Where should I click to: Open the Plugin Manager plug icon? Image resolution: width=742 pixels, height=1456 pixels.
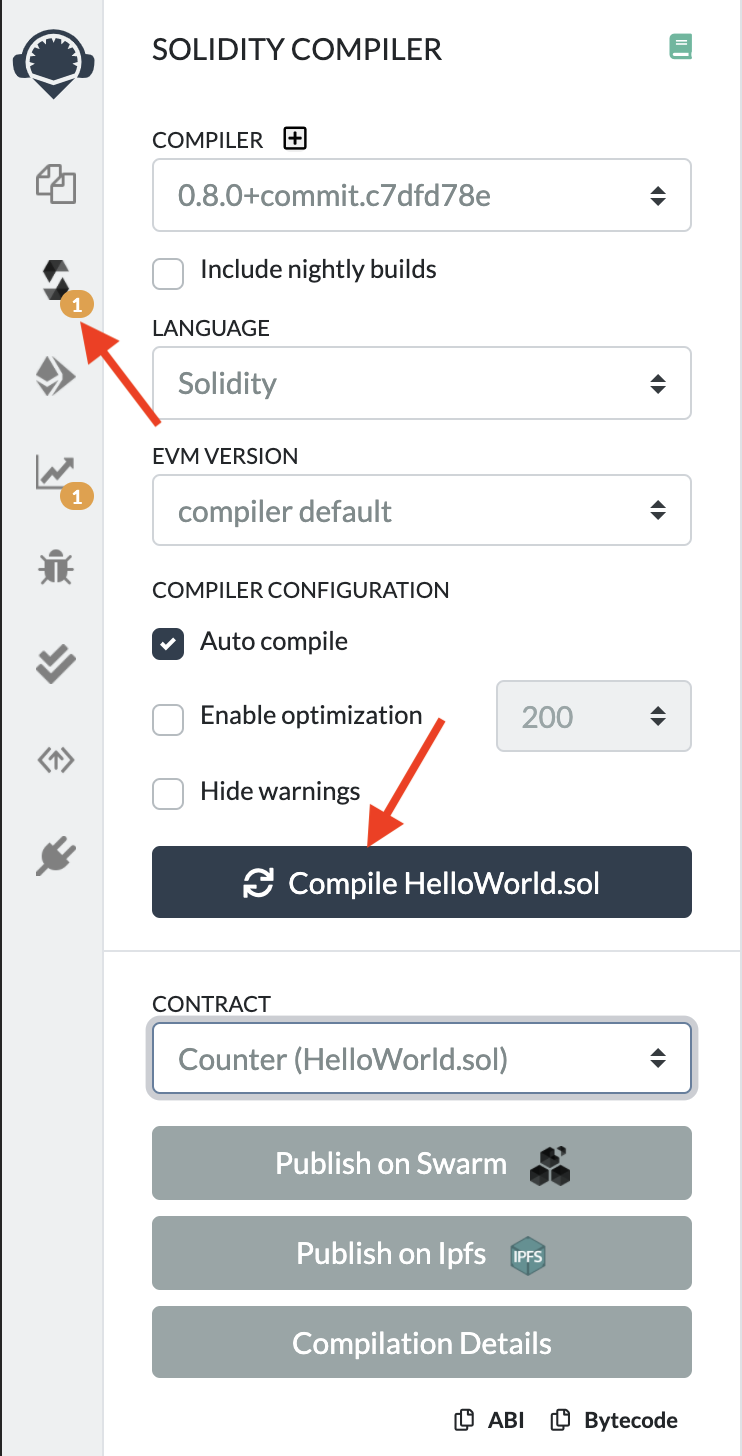[56, 856]
